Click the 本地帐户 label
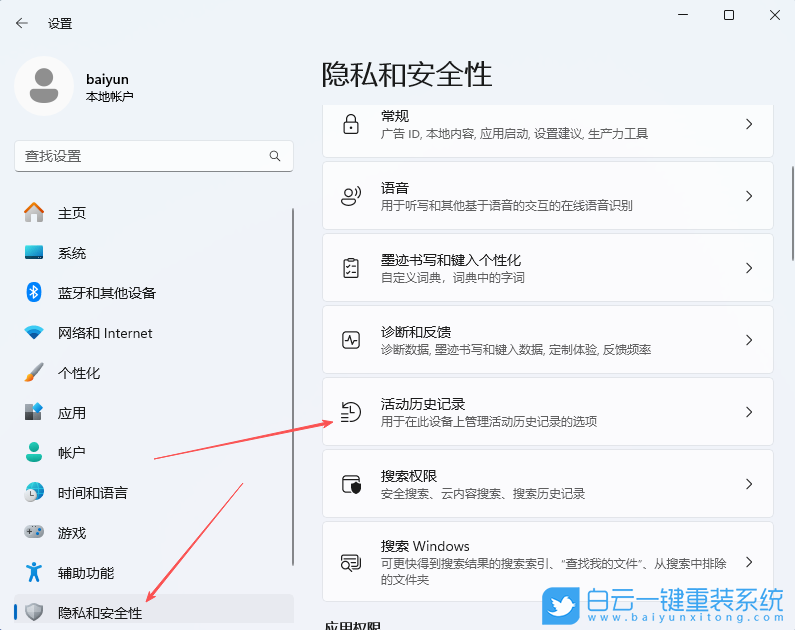 point(110,96)
